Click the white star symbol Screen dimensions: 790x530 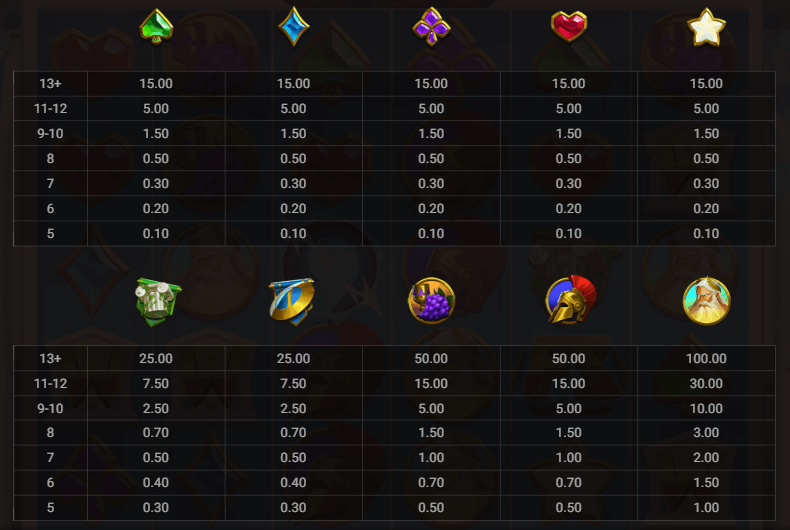click(x=706, y=27)
